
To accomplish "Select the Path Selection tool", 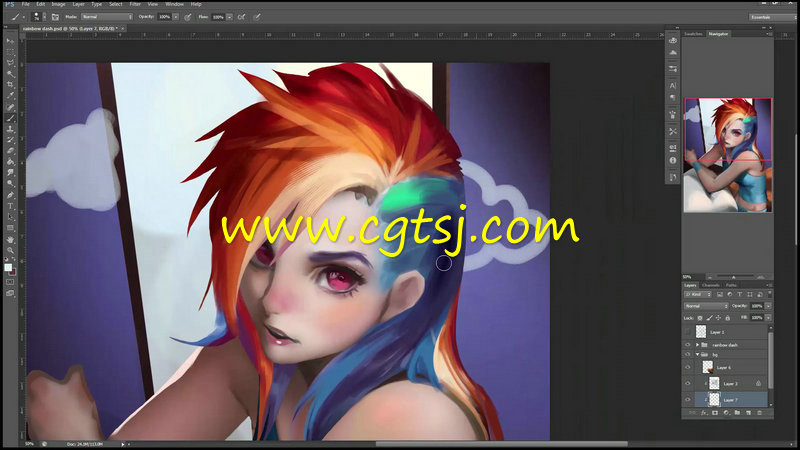I will (x=10, y=217).
